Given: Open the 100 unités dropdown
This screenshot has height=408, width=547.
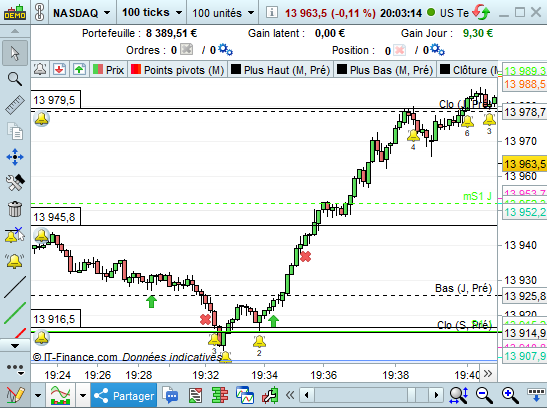Looking at the screenshot, I should coord(223,13).
